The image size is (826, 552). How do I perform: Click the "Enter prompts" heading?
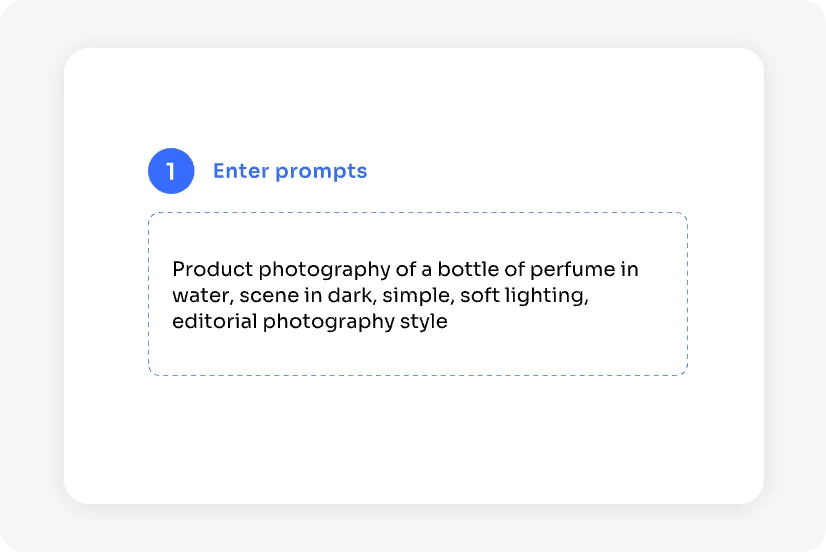pos(290,171)
